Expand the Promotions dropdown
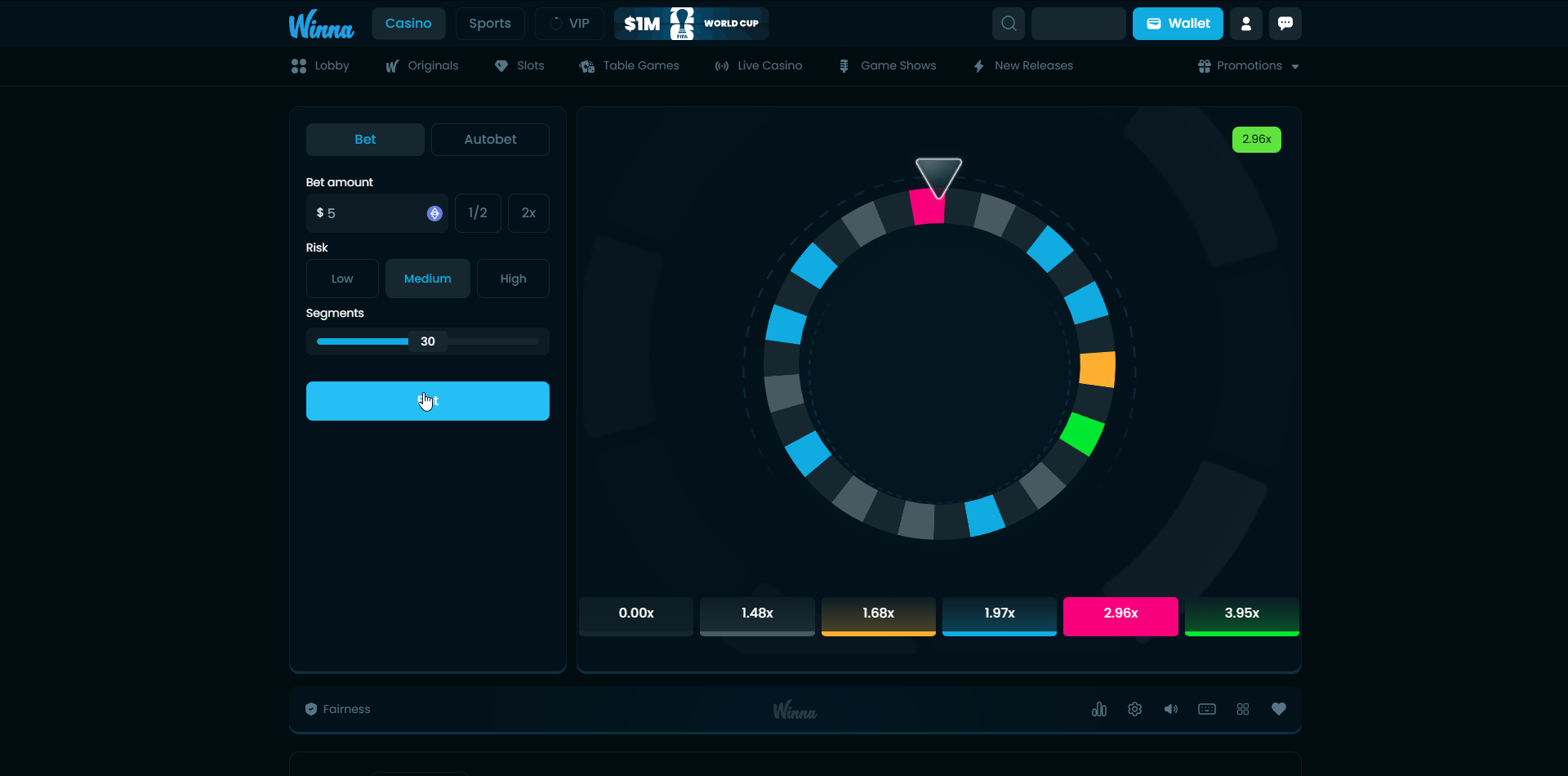The width and height of the screenshot is (1568, 776). click(x=1249, y=66)
